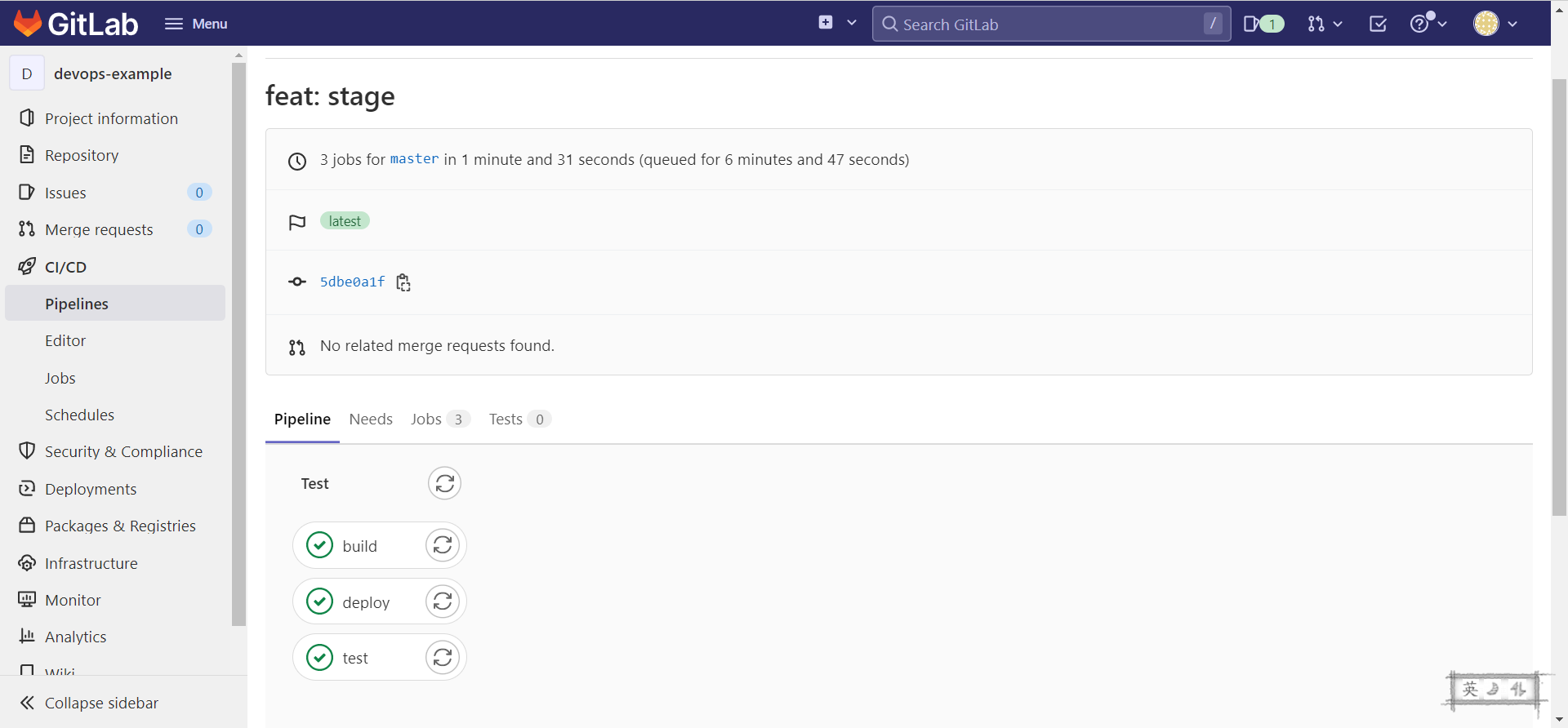Open Deployments in the sidebar

91,489
